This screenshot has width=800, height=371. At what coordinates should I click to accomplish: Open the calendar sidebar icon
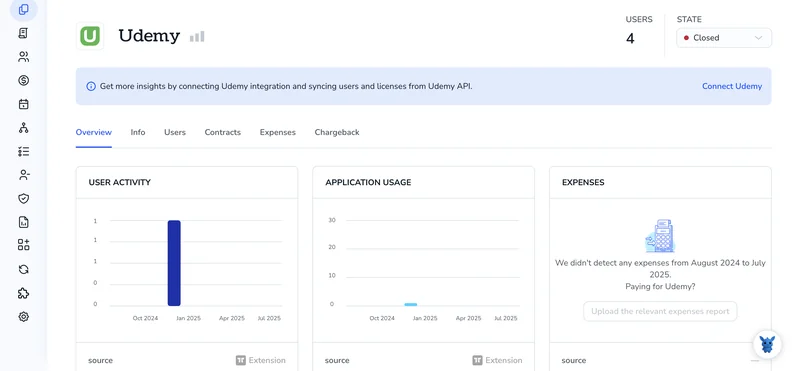point(23,104)
